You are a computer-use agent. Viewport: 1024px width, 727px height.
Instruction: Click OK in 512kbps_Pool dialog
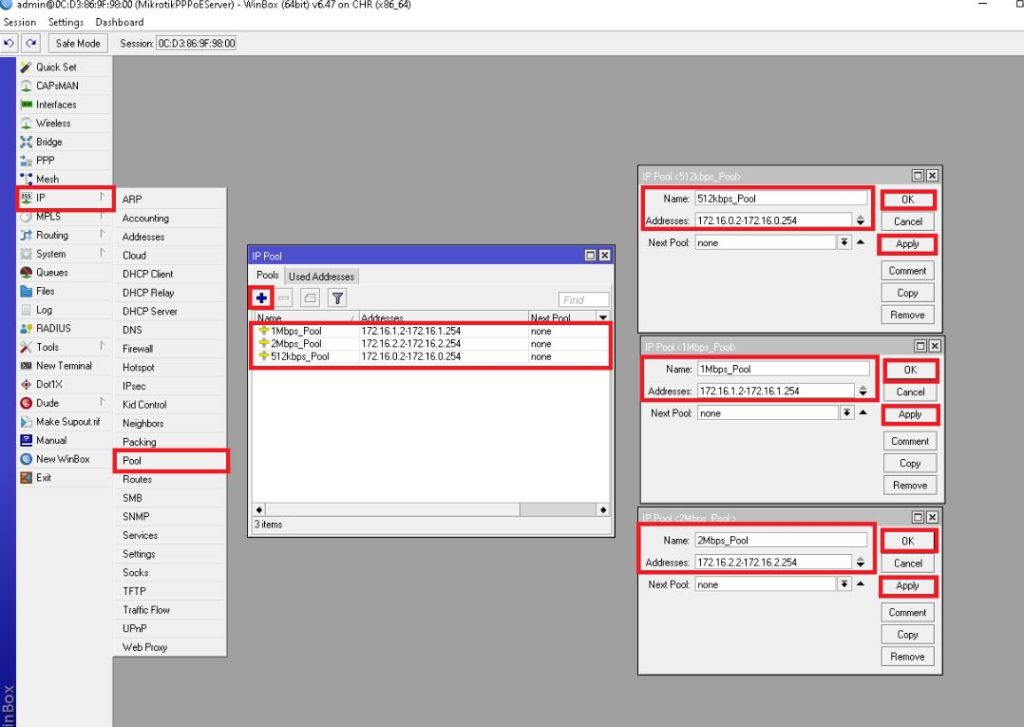[908, 200]
